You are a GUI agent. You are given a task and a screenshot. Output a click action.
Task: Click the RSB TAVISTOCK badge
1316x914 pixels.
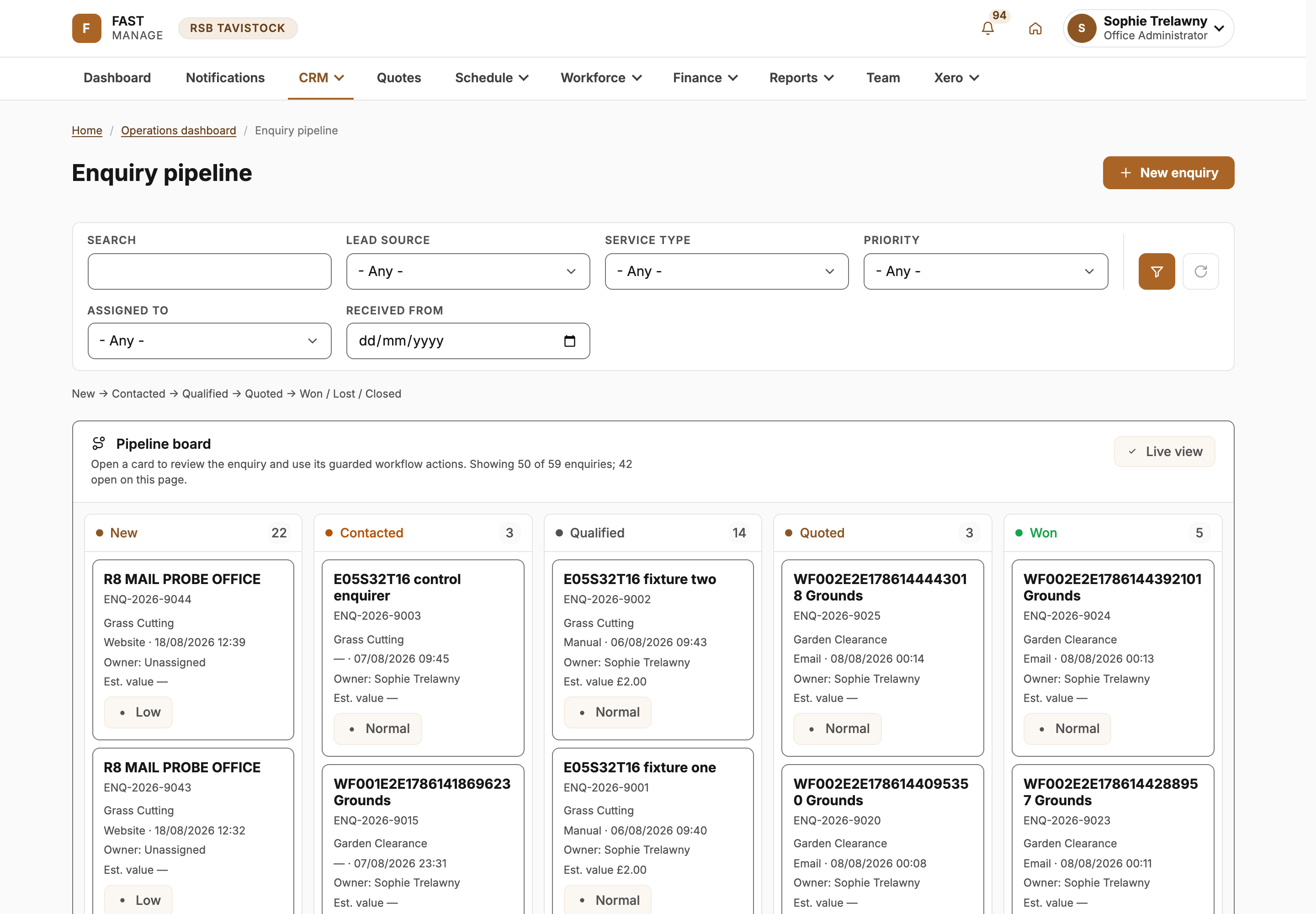pyautogui.click(x=238, y=28)
